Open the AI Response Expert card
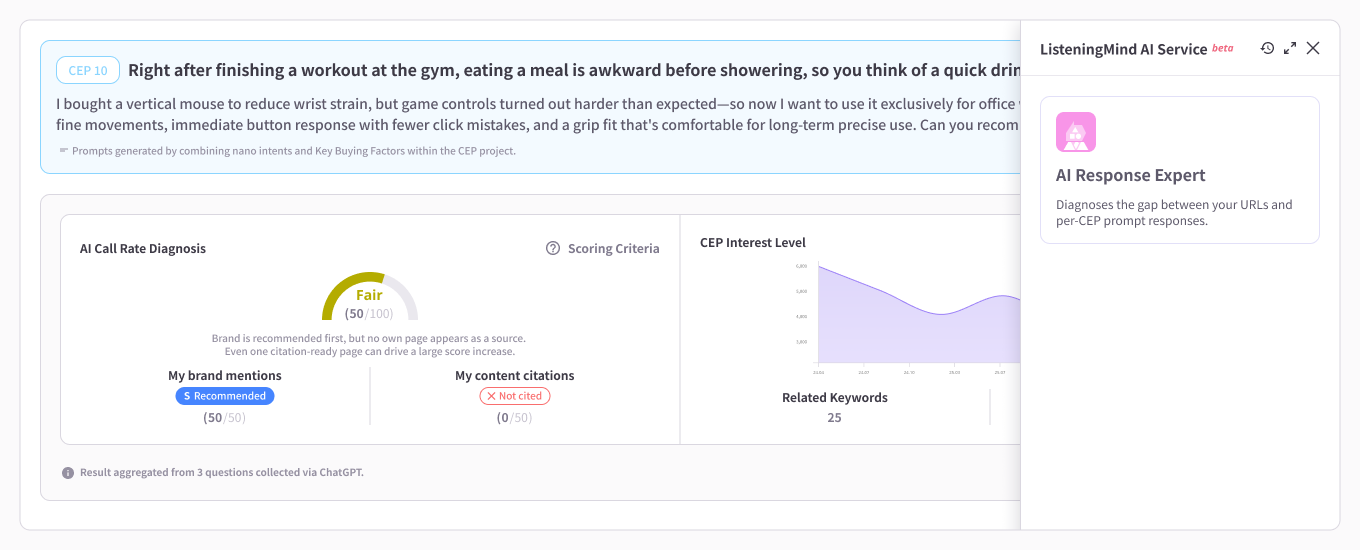 1180,170
